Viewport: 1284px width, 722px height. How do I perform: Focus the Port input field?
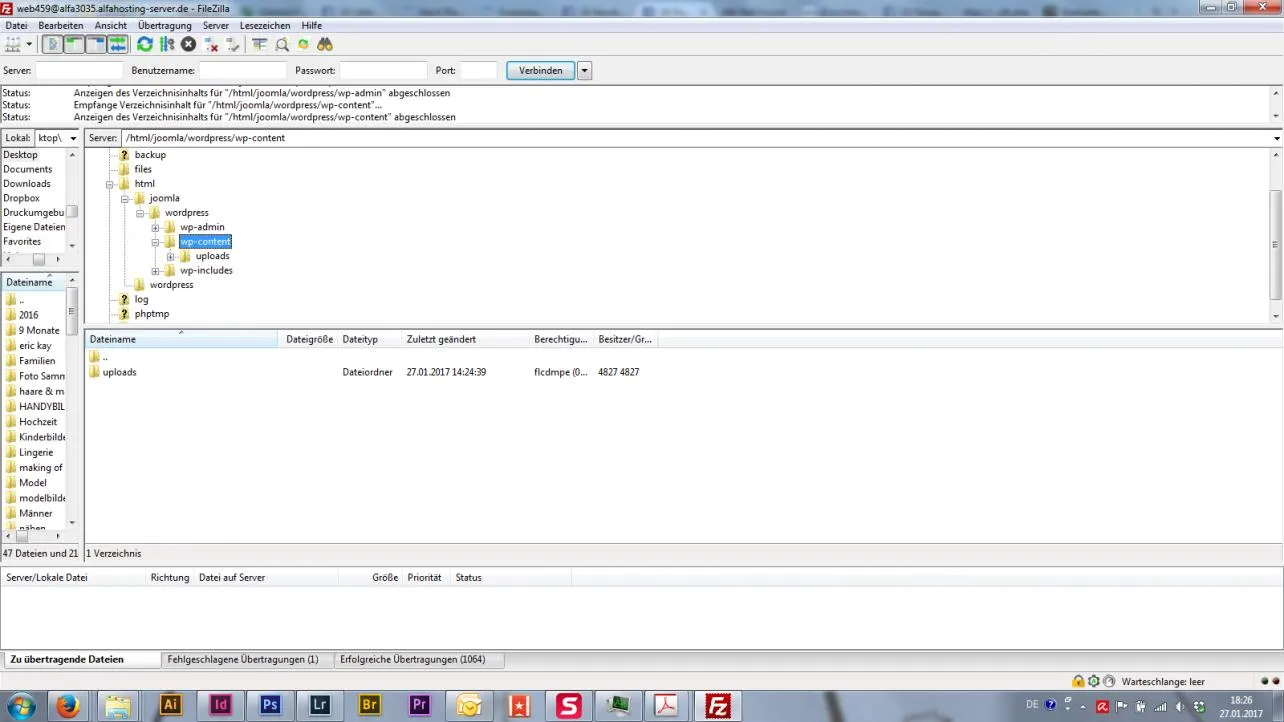coord(479,70)
